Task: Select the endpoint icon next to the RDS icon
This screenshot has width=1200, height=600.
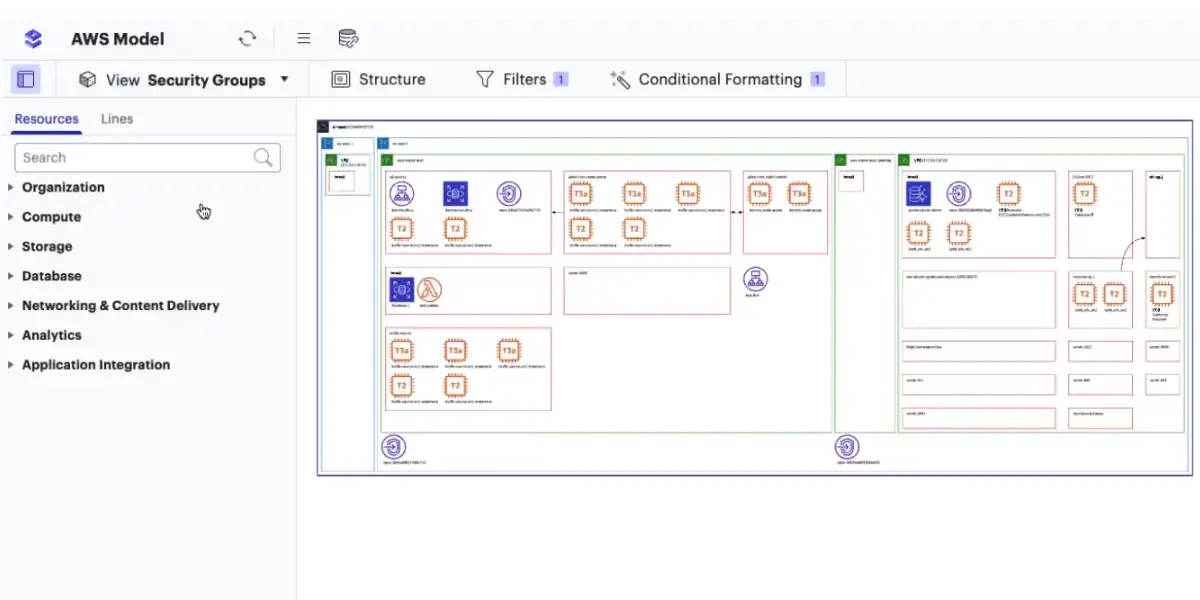Action: [959, 194]
